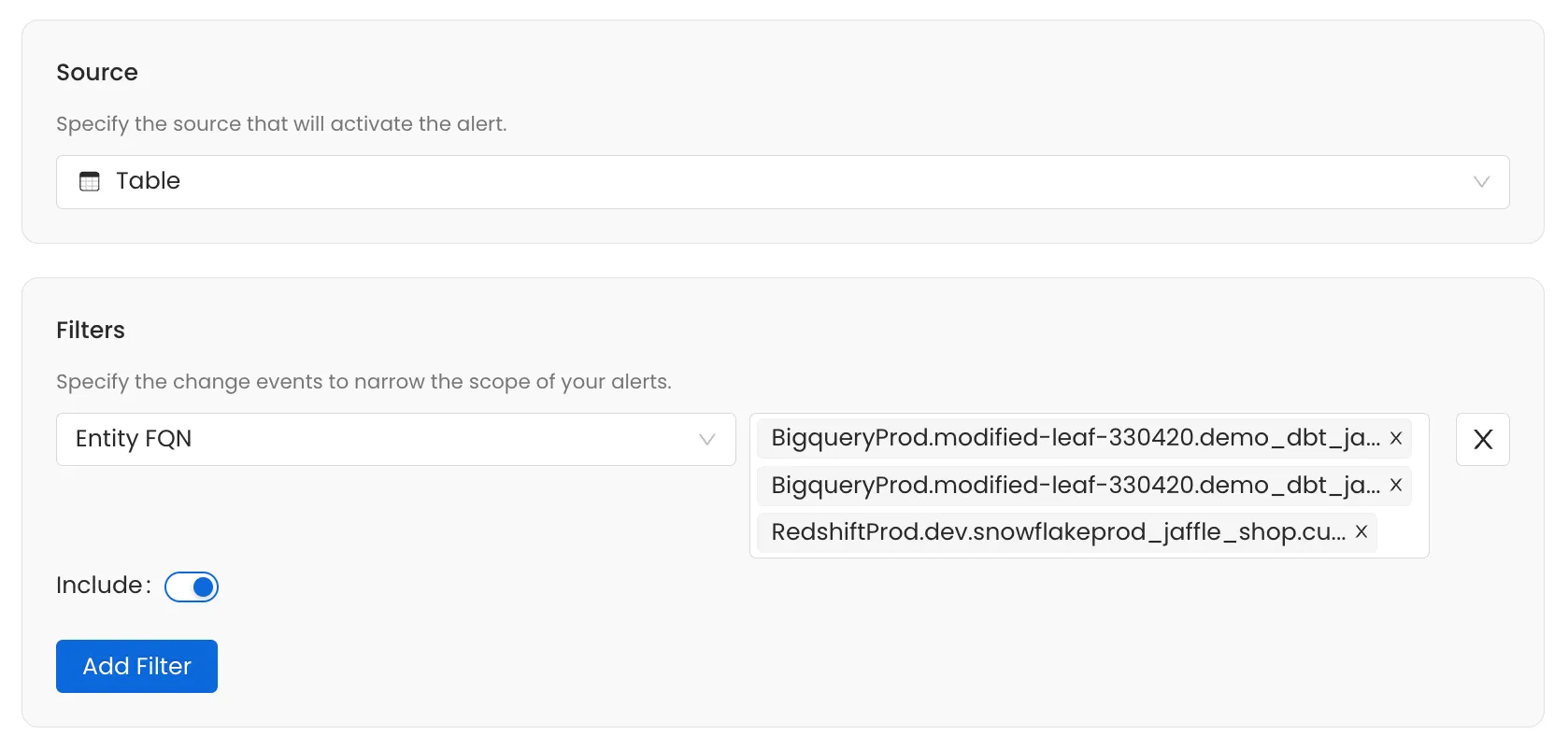Select the RedshiftProd.dev.snowflakeprod tag label
The height and width of the screenshot is (749, 1568).
[1058, 532]
